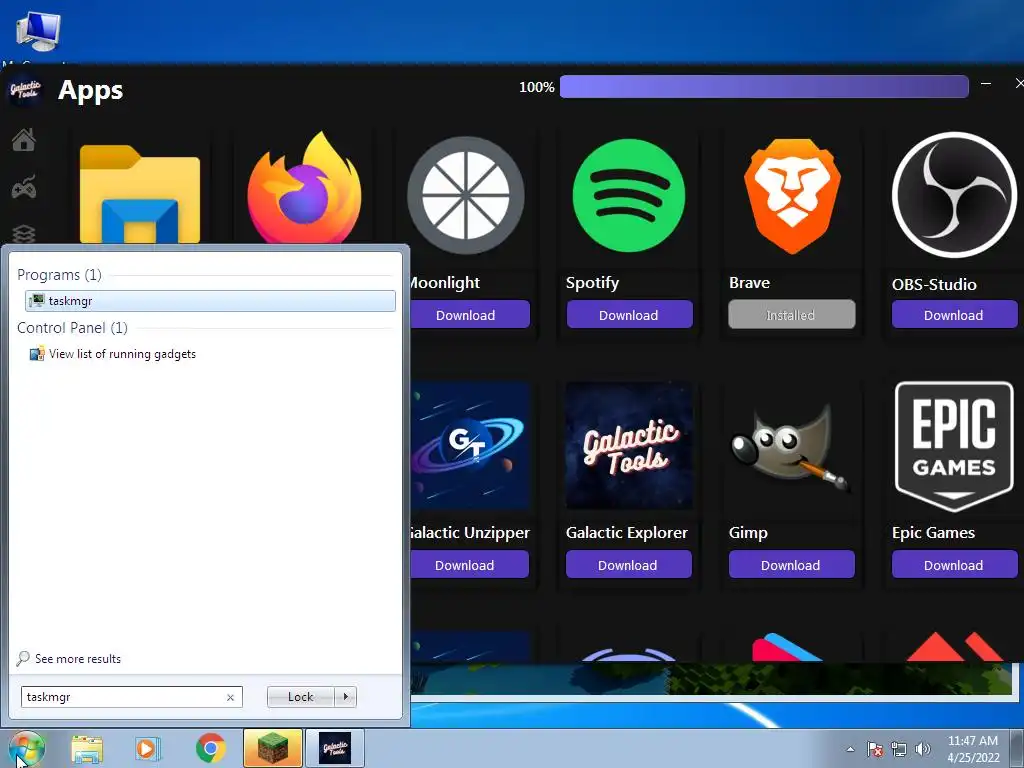Click the greyed Installed button under Brave
1024x768 pixels.
click(792, 315)
